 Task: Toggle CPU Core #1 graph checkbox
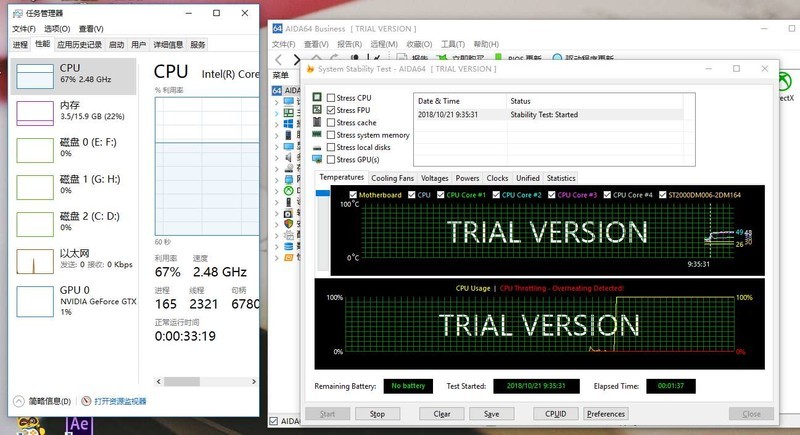(441, 195)
